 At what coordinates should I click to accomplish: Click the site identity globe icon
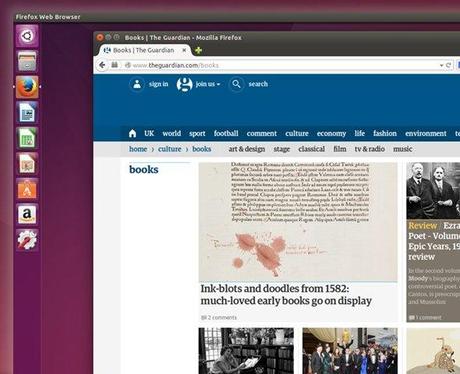click(127, 65)
